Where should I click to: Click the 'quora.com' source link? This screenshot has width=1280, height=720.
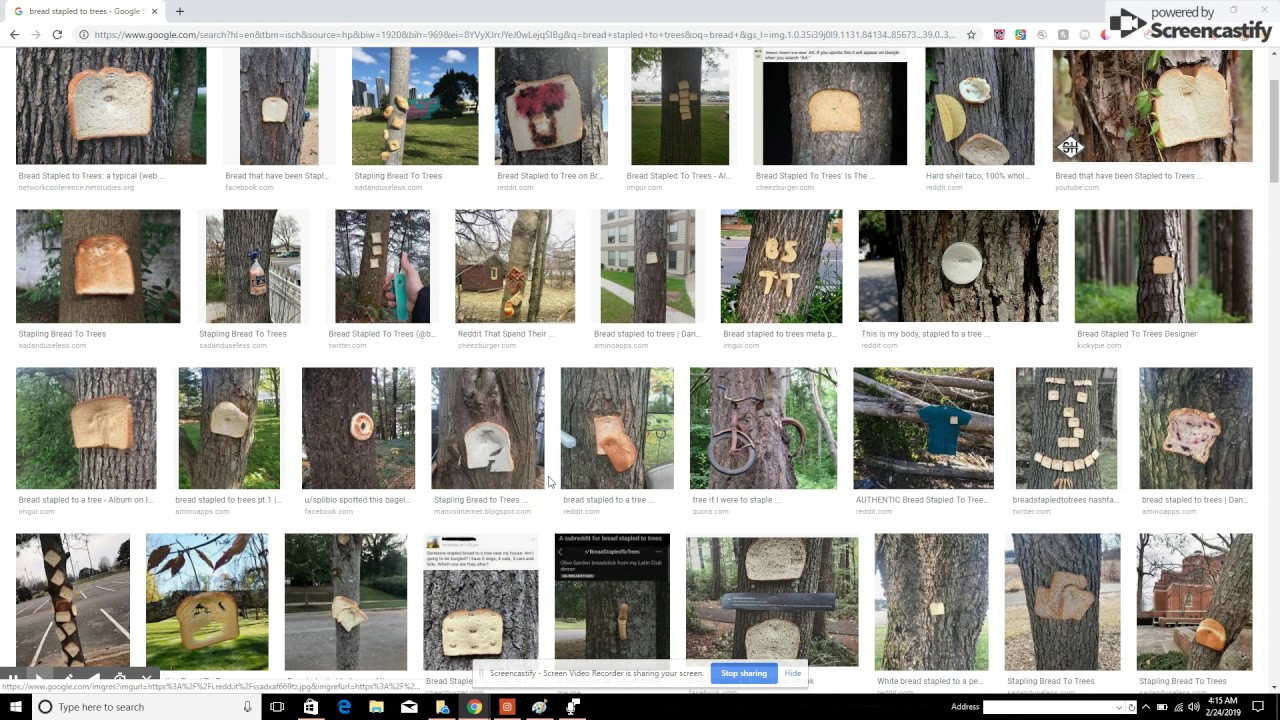[x=711, y=512]
